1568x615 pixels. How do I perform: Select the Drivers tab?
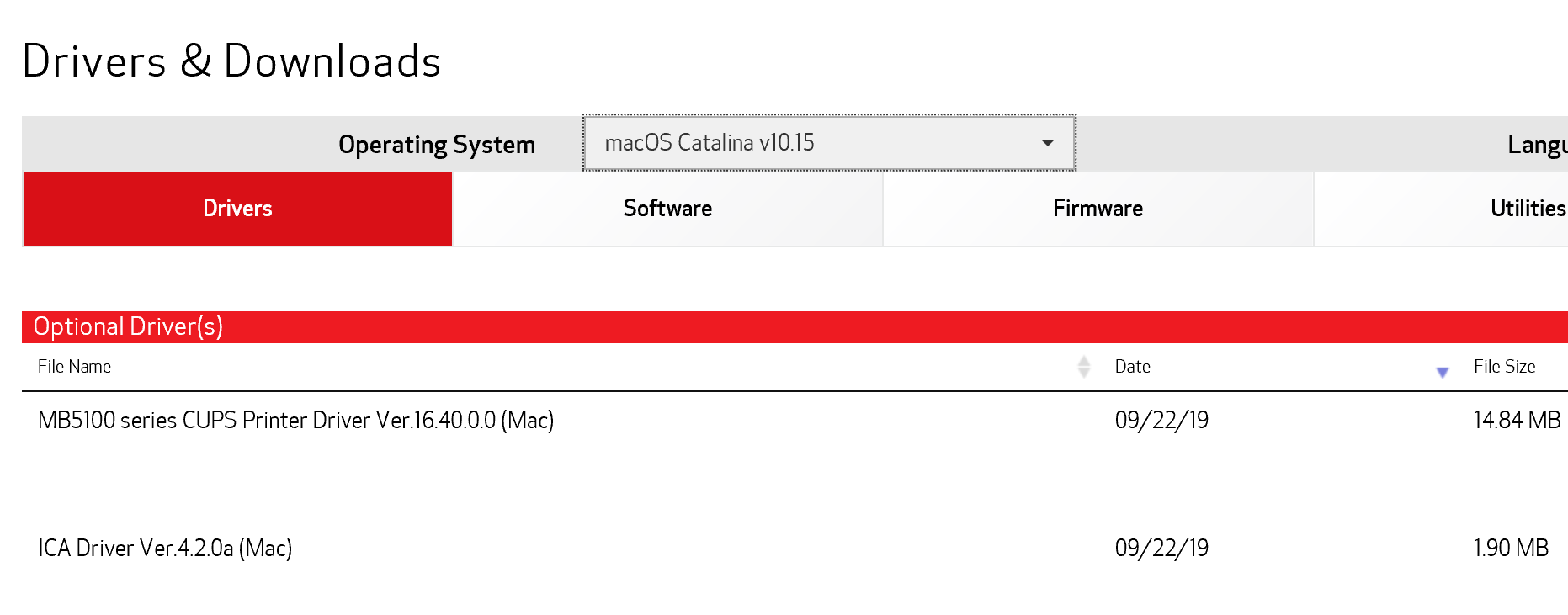(x=237, y=209)
